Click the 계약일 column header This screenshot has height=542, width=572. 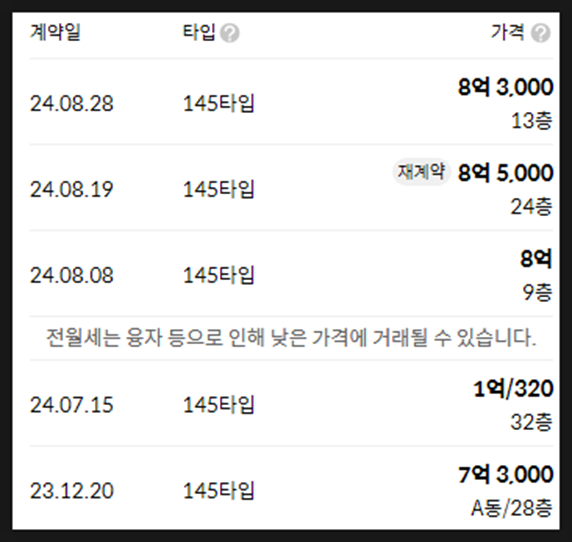point(55,32)
